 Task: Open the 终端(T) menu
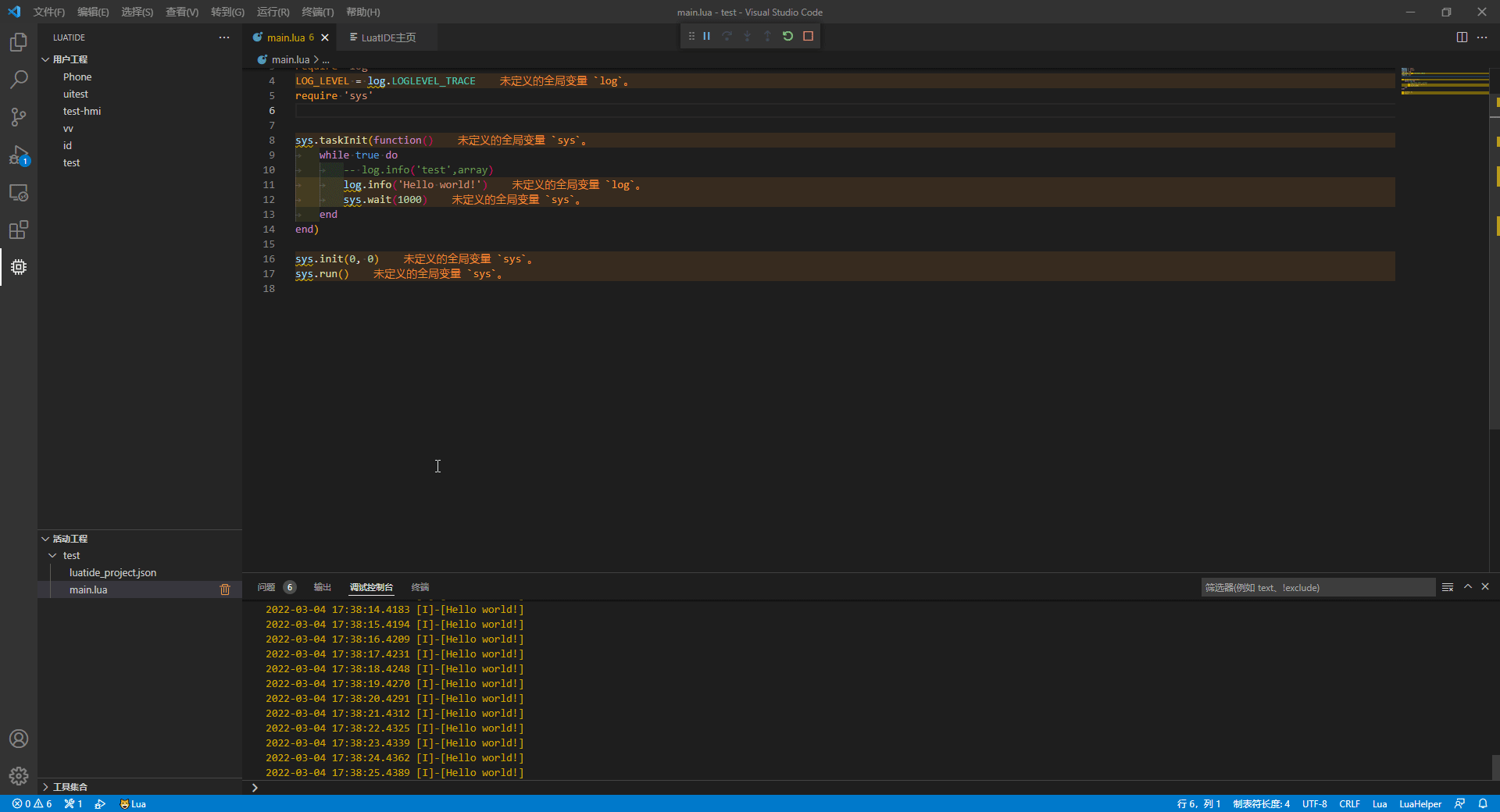317,12
